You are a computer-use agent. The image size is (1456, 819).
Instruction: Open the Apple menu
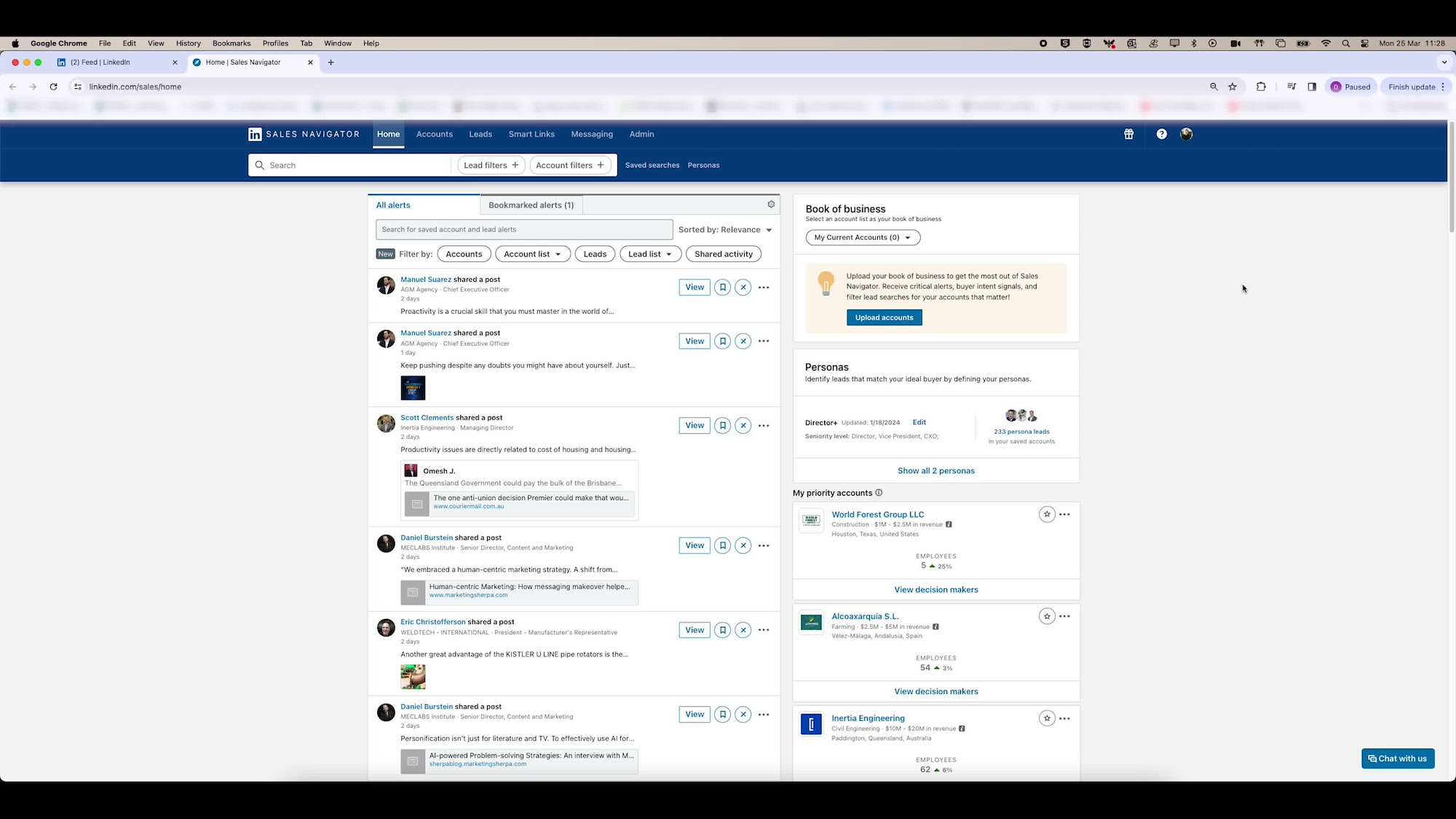[x=15, y=44]
